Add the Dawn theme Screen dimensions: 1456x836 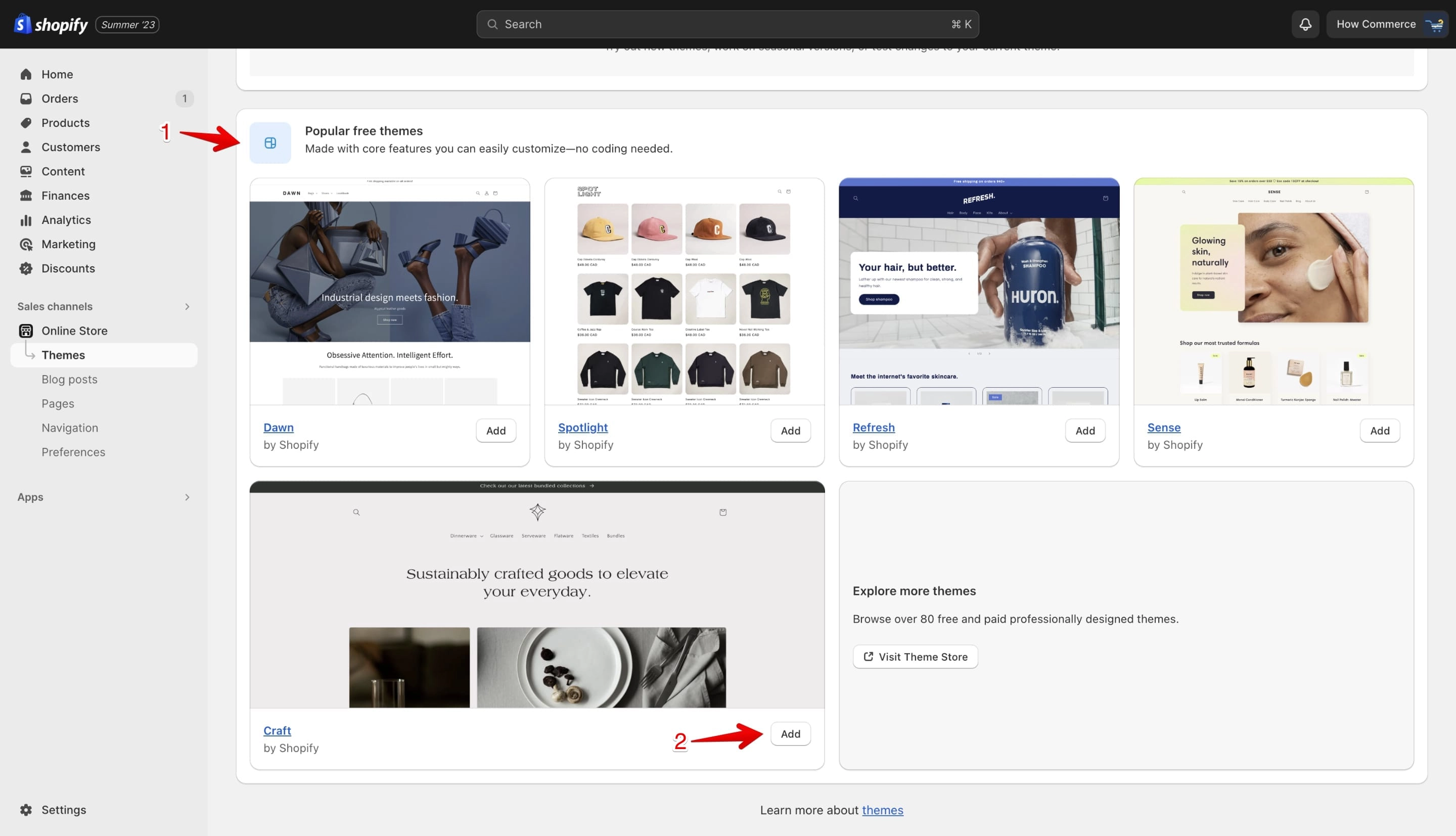(x=496, y=431)
